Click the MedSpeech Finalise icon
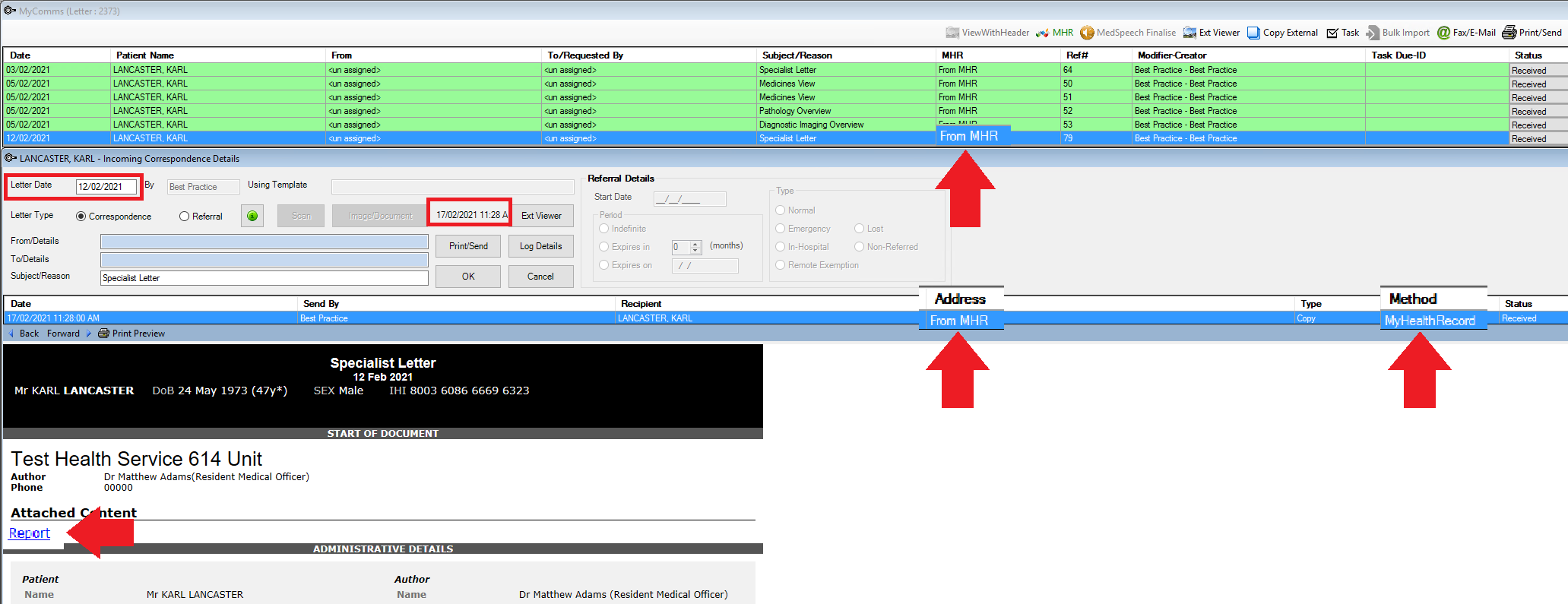Viewport: 1568px width, 604px height. [1087, 33]
